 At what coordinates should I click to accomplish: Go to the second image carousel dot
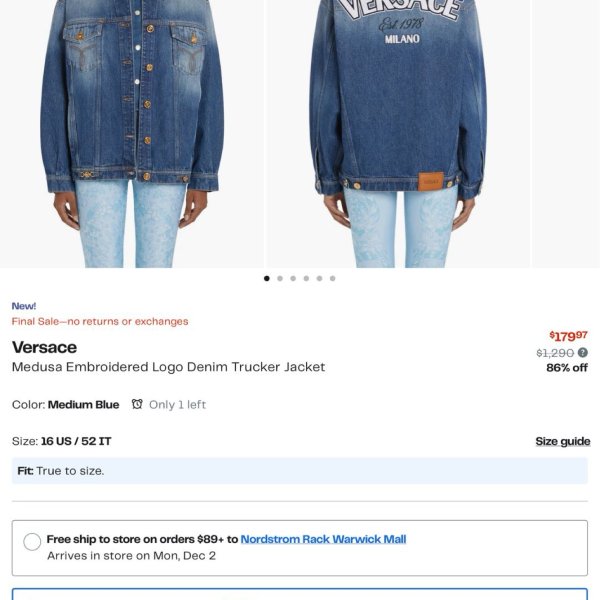tap(280, 278)
